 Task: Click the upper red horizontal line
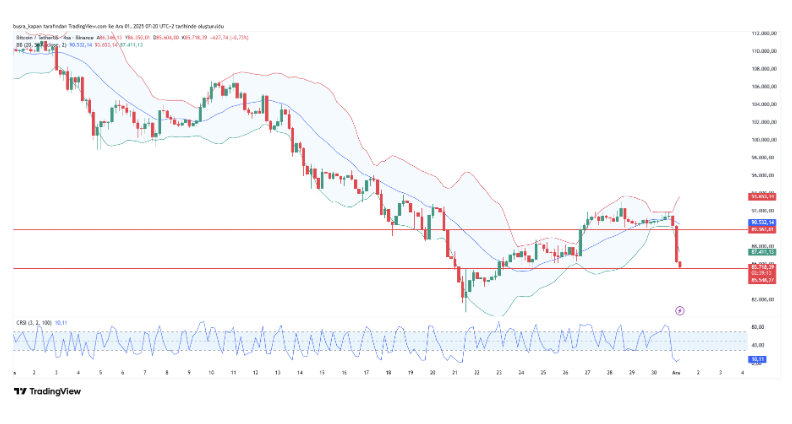tap(300, 229)
